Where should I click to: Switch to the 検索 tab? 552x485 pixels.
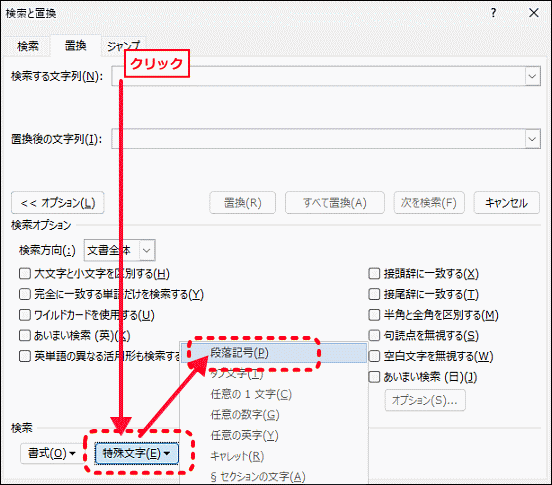[28, 46]
